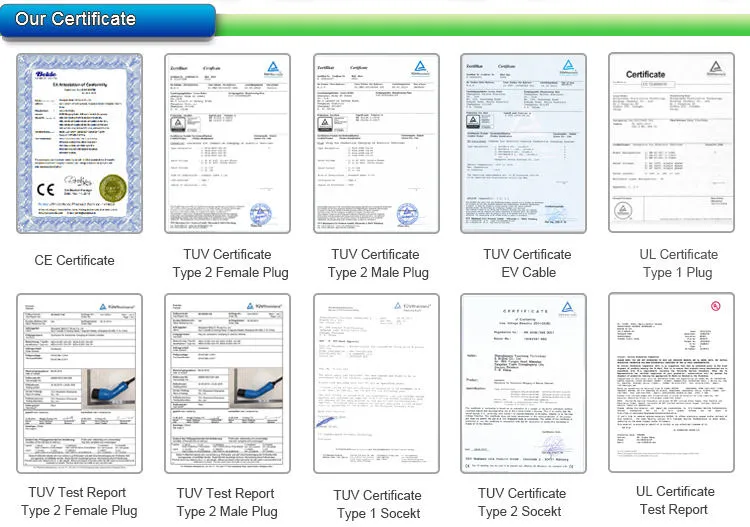Open TUV Test Report Type 2 Female Plug image
Viewport: 750px width, 527px height.
tap(79, 384)
